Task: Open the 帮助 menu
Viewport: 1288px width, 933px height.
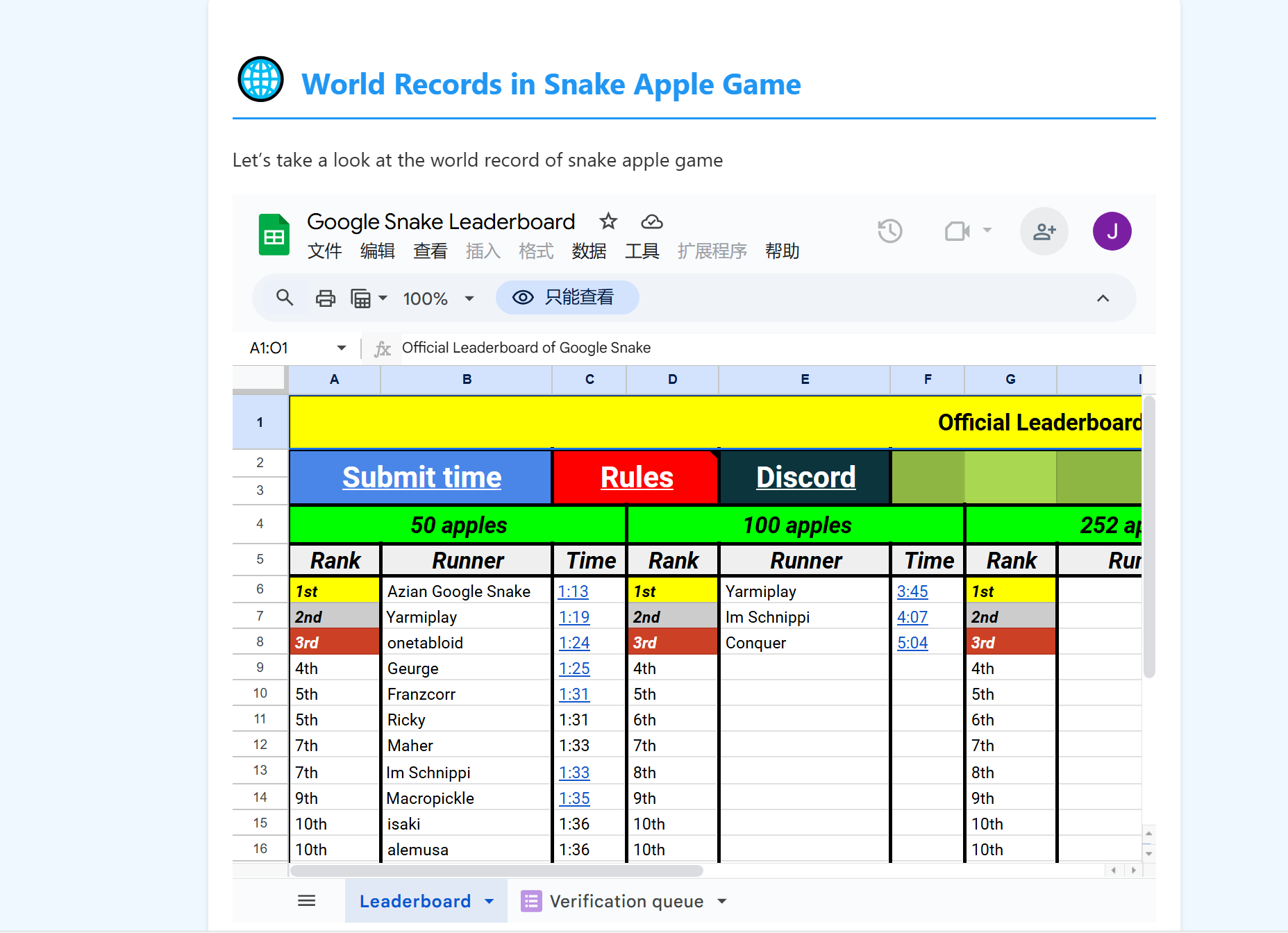Action: pyautogui.click(x=782, y=251)
